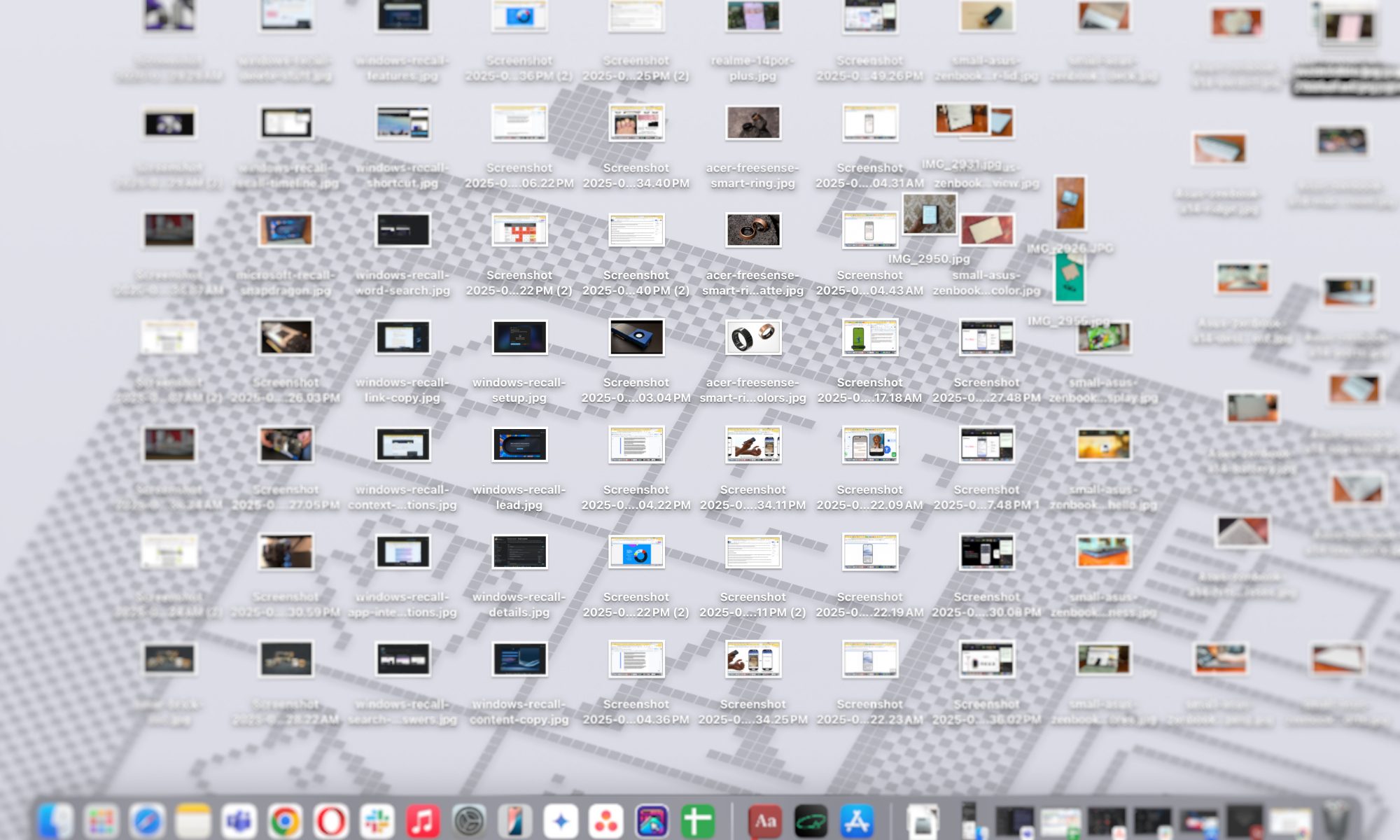Open the phone-shaped app icon in the Dock
This screenshot has height=840, width=1400.
(x=515, y=820)
